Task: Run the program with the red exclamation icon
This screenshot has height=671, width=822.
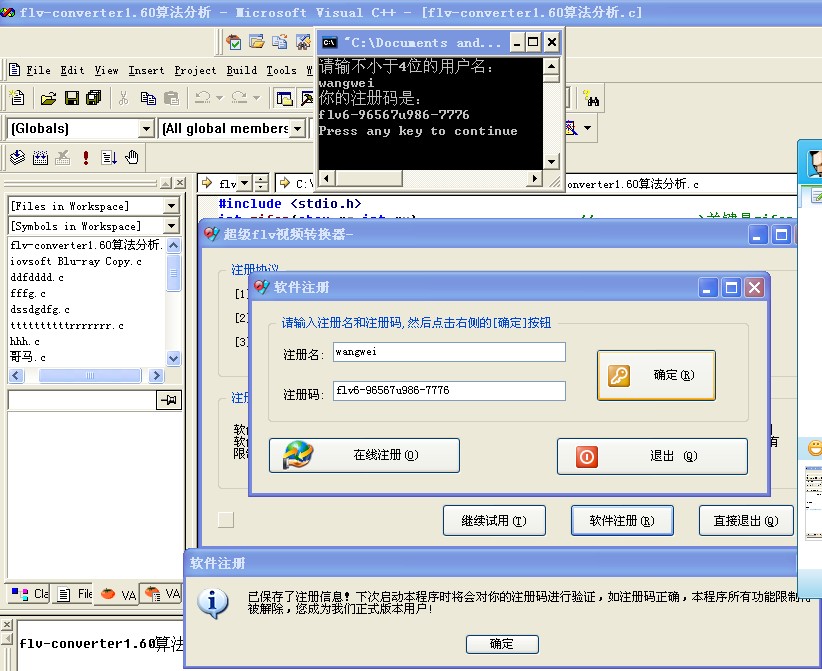Action: 86,157
